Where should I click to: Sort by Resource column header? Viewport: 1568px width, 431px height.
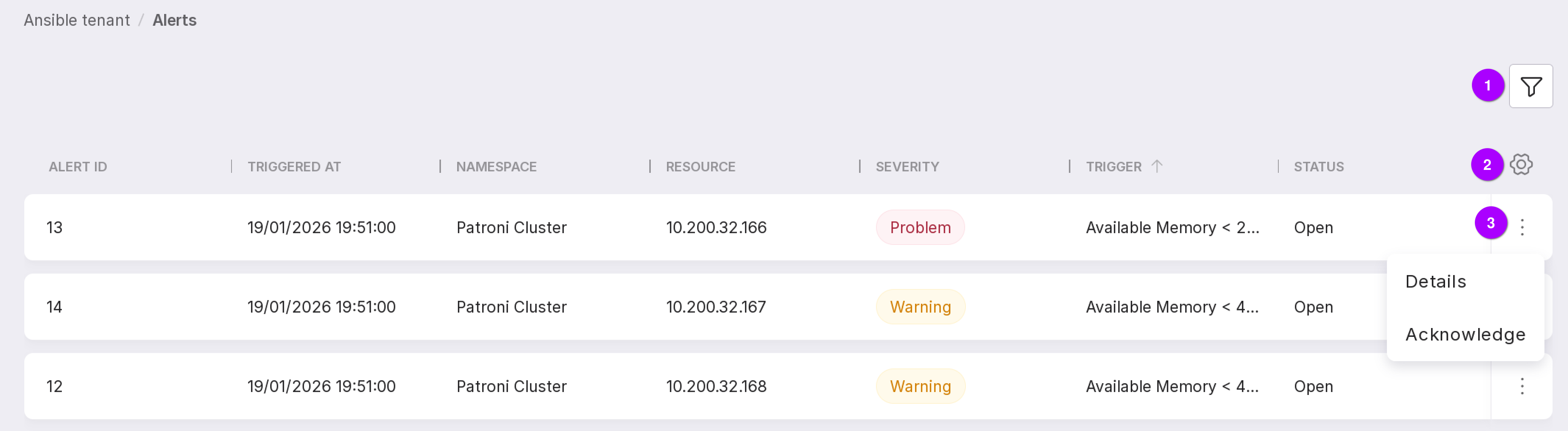tap(700, 167)
